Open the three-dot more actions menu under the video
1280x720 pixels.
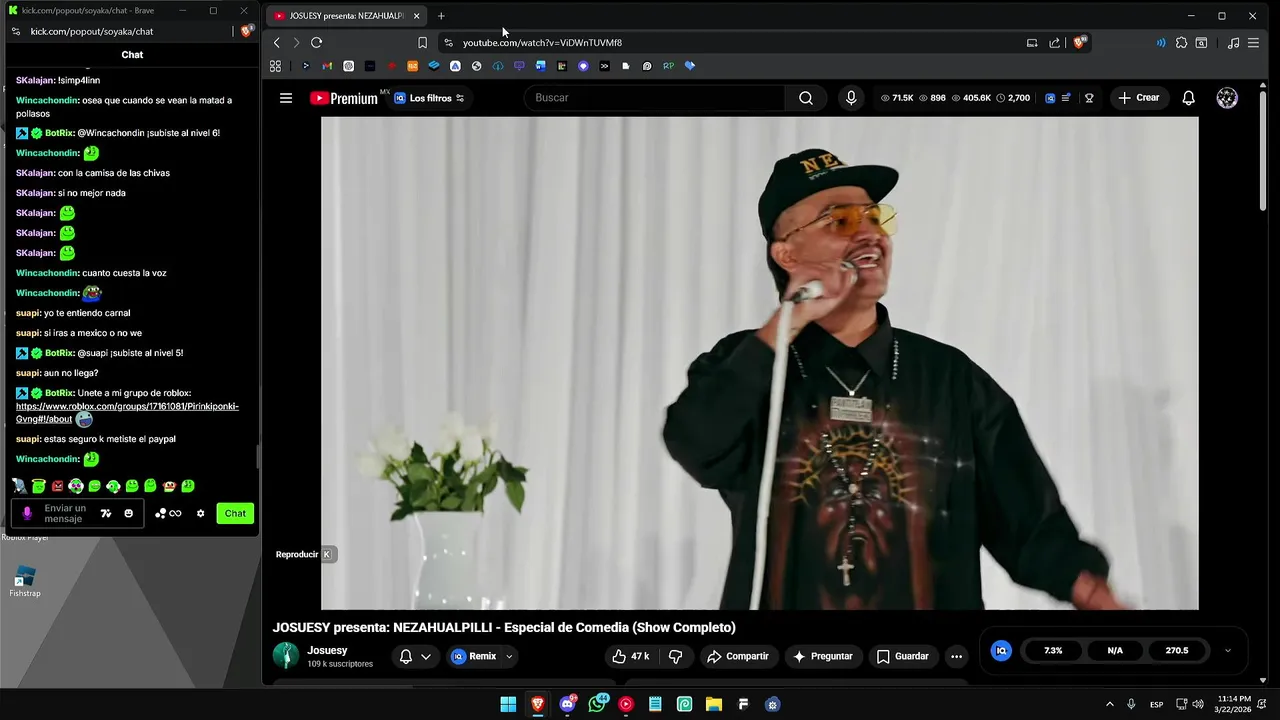(x=956, y=656)
